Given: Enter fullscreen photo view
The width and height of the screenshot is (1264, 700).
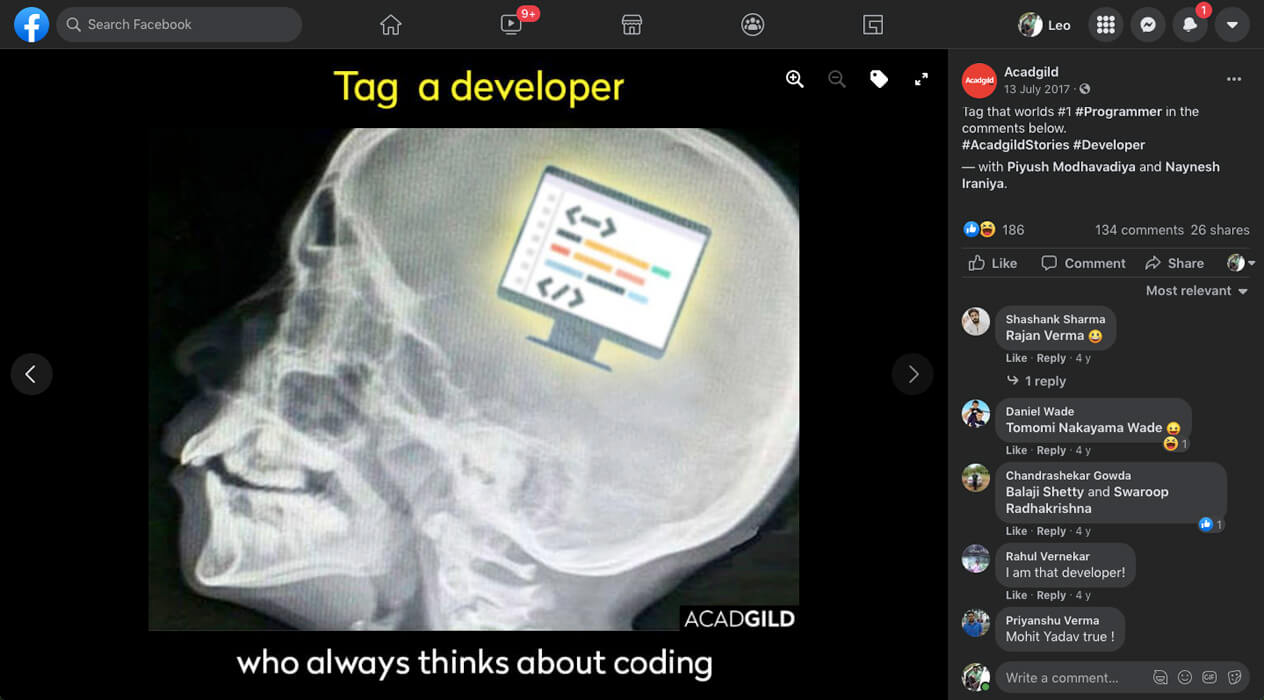Looking at the screenshot, I should (921, 80).
